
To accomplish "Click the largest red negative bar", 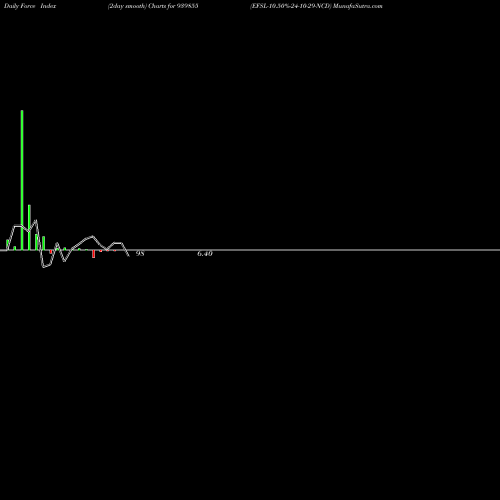I will point(94,254).
